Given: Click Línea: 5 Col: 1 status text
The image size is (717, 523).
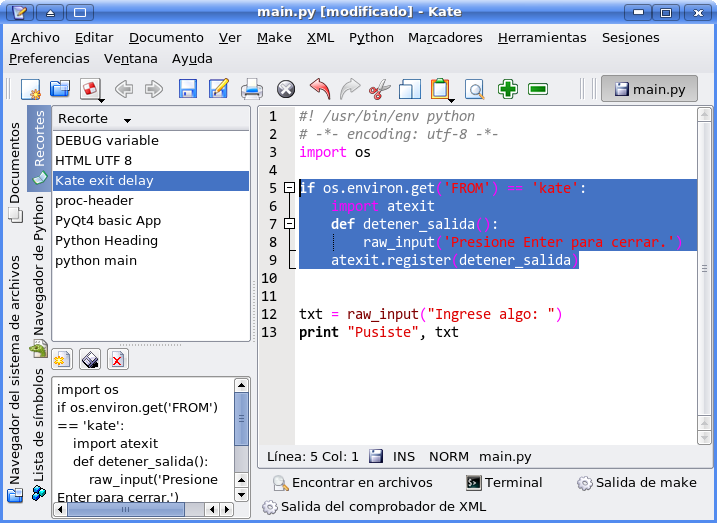Looking at the screenshot, I should [313, 456].
